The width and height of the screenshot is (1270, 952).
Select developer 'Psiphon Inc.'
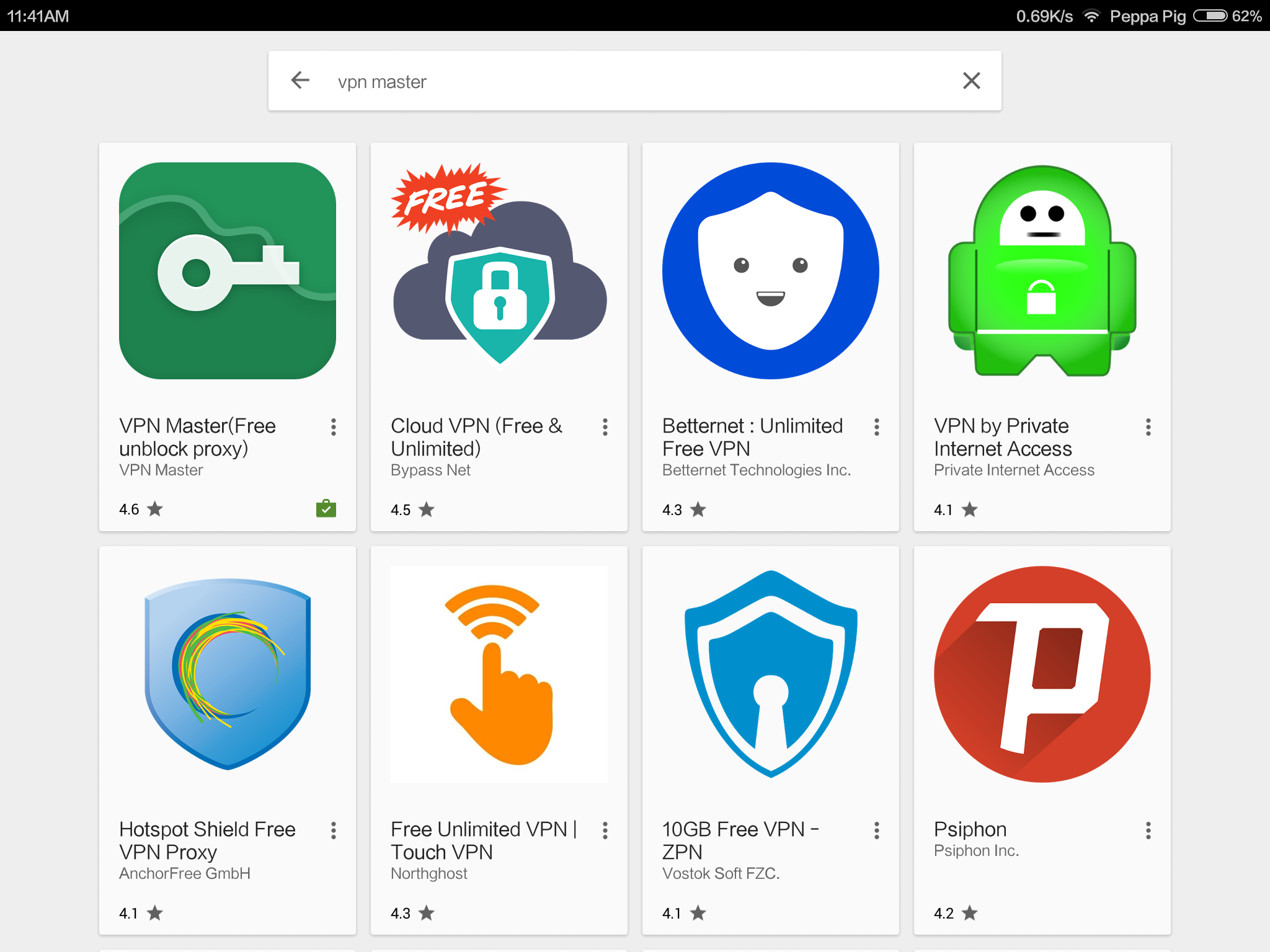click(976, 851)
